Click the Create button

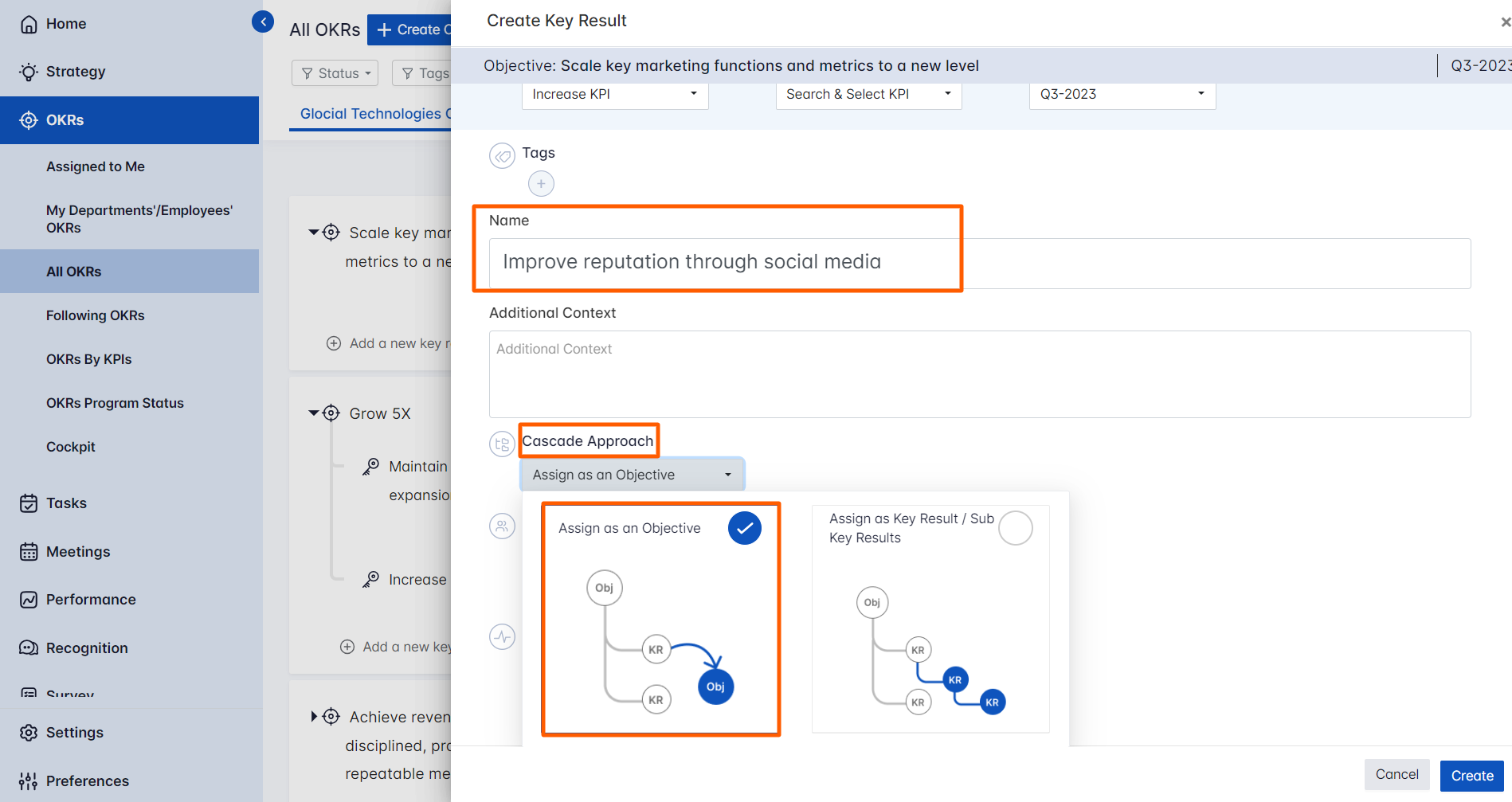[1471, 776]
